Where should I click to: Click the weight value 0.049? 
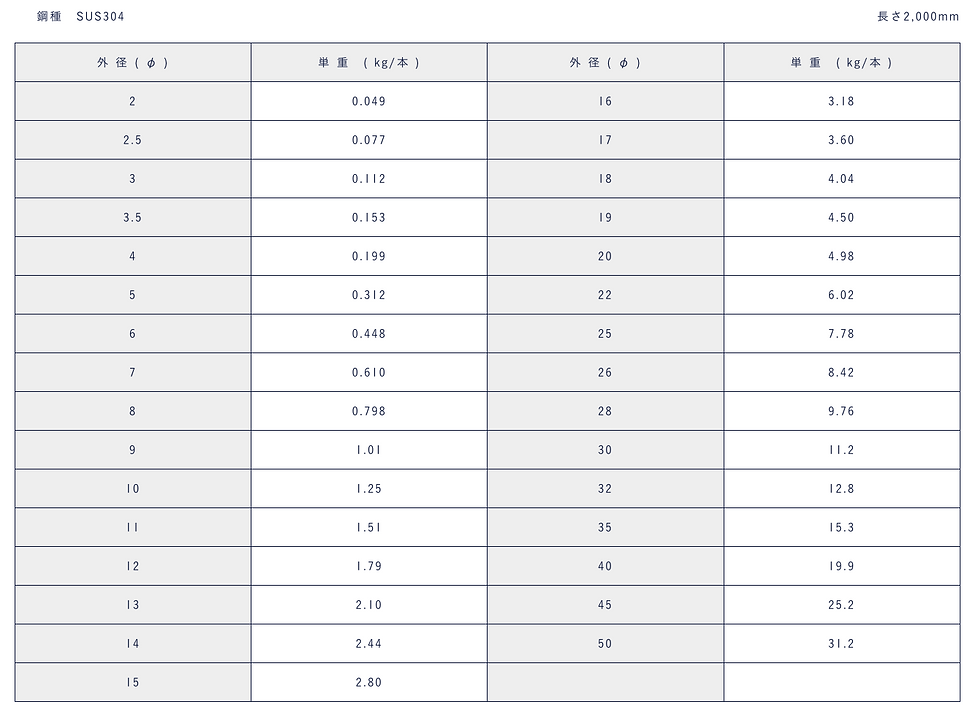coord(368,101)
